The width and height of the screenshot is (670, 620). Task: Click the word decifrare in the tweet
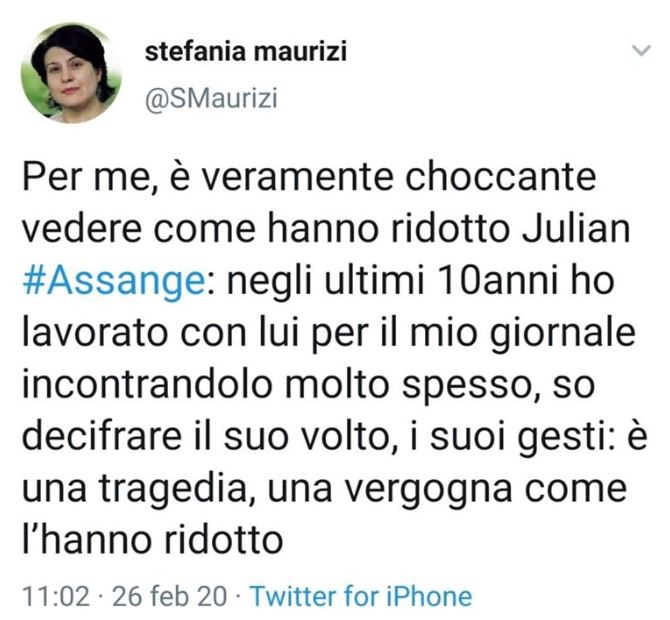[x=102, y=436]
